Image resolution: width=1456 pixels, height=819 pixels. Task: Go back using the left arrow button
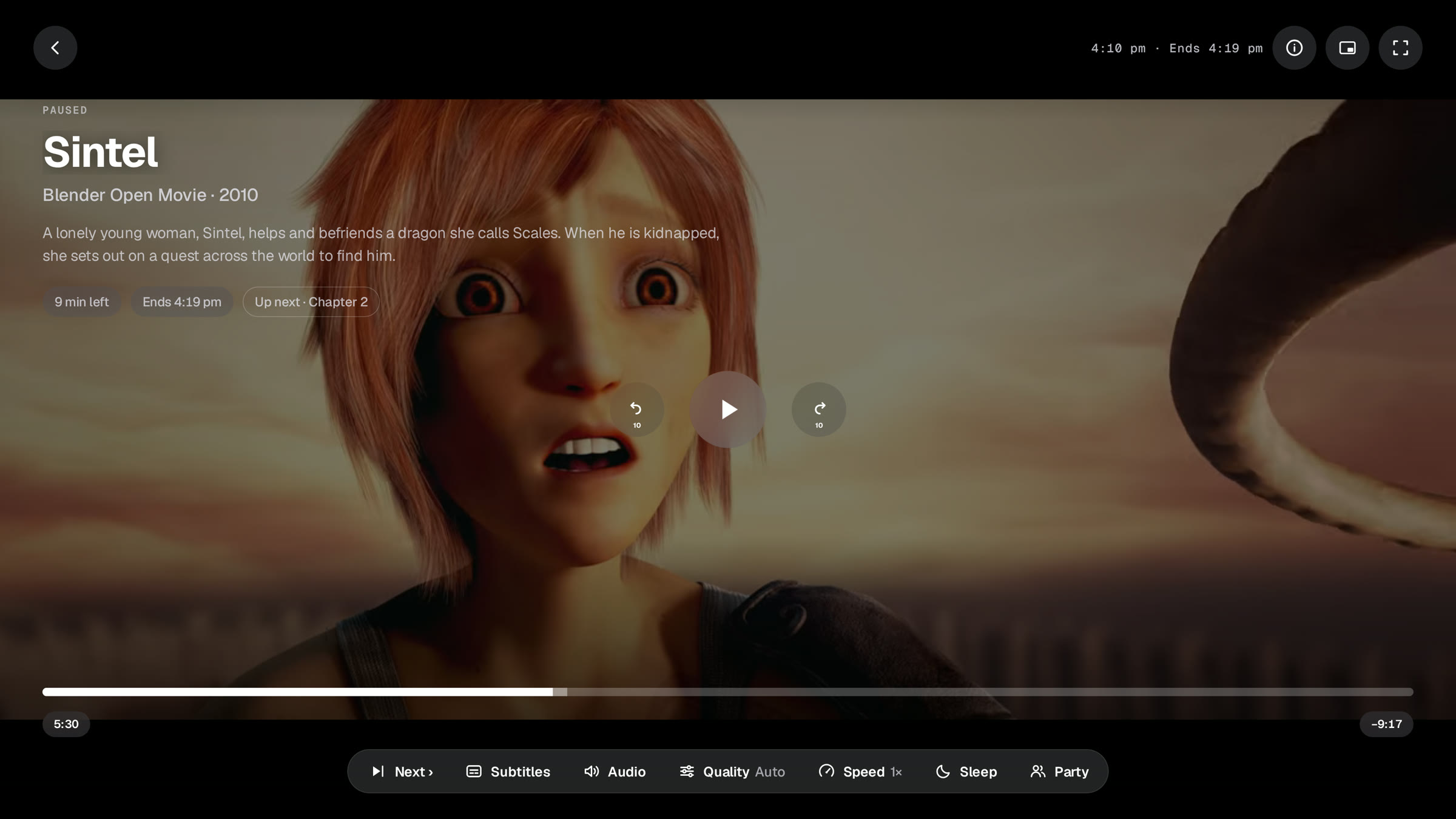pos(55,48)
